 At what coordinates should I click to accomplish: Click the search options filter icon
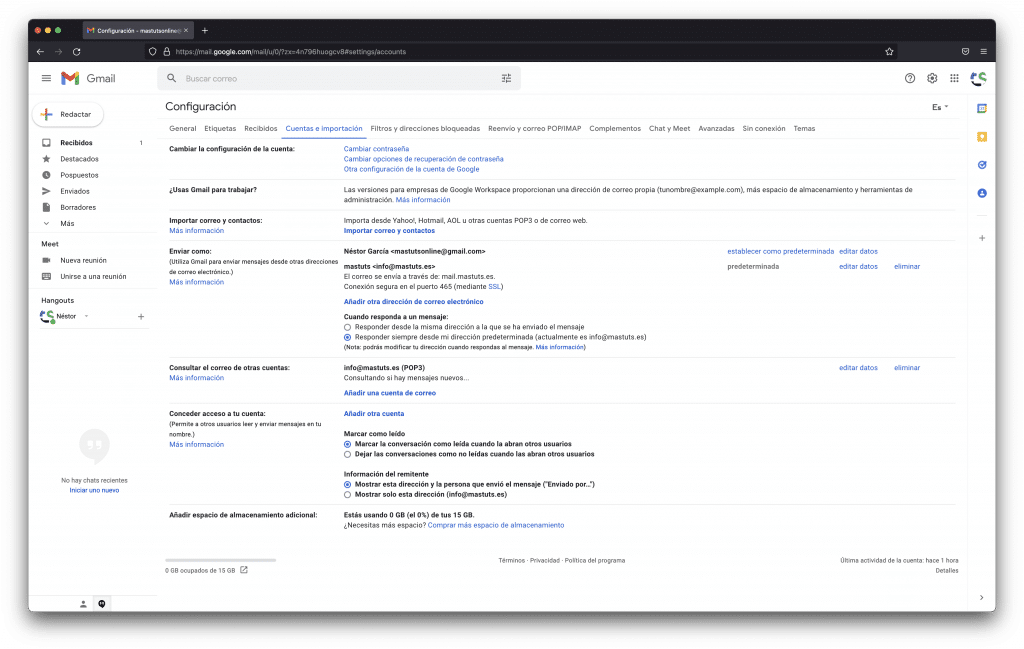[506, 78]
